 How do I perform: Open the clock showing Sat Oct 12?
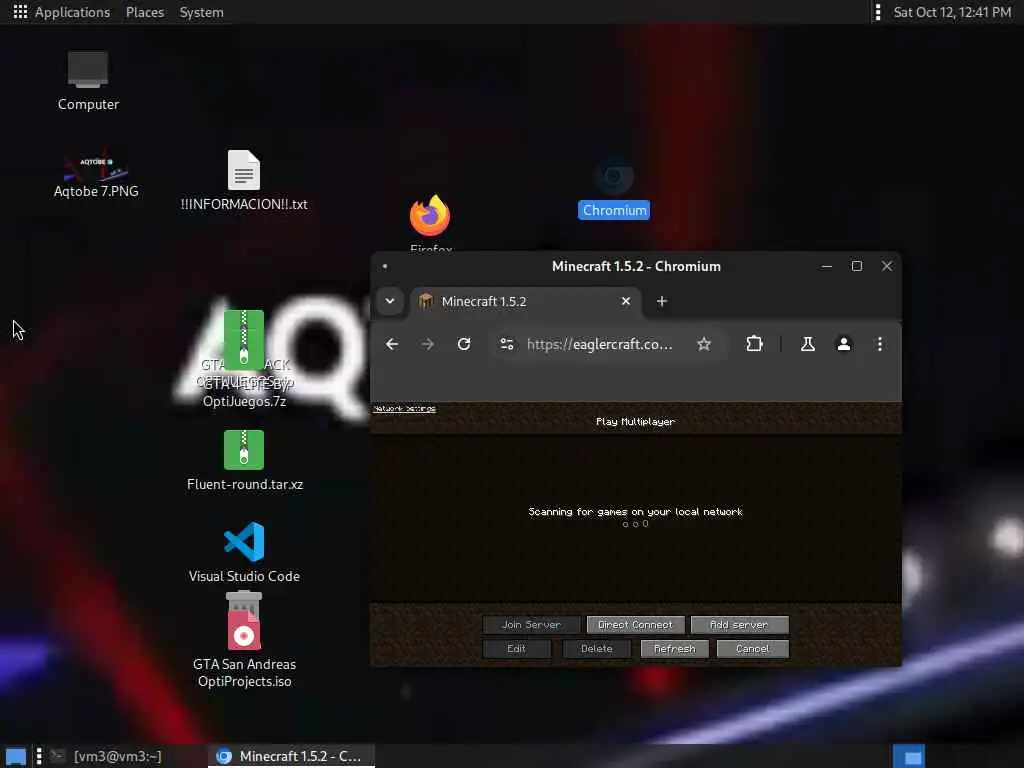coord(952,12)
